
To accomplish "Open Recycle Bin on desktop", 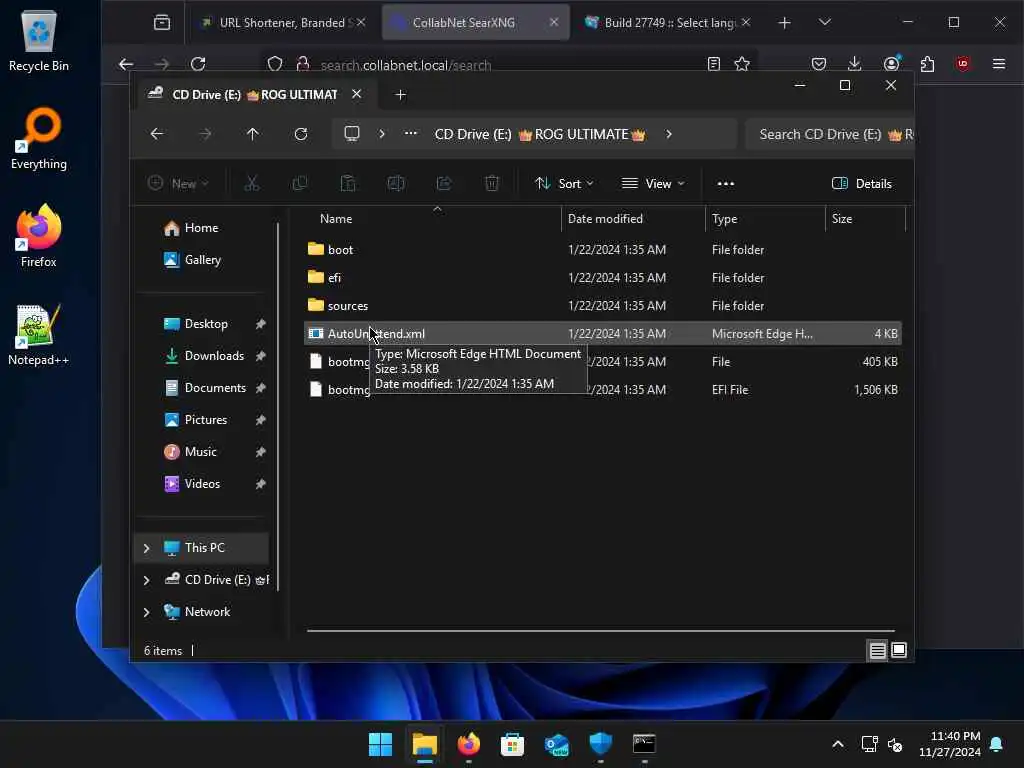I will pos(39,41).
